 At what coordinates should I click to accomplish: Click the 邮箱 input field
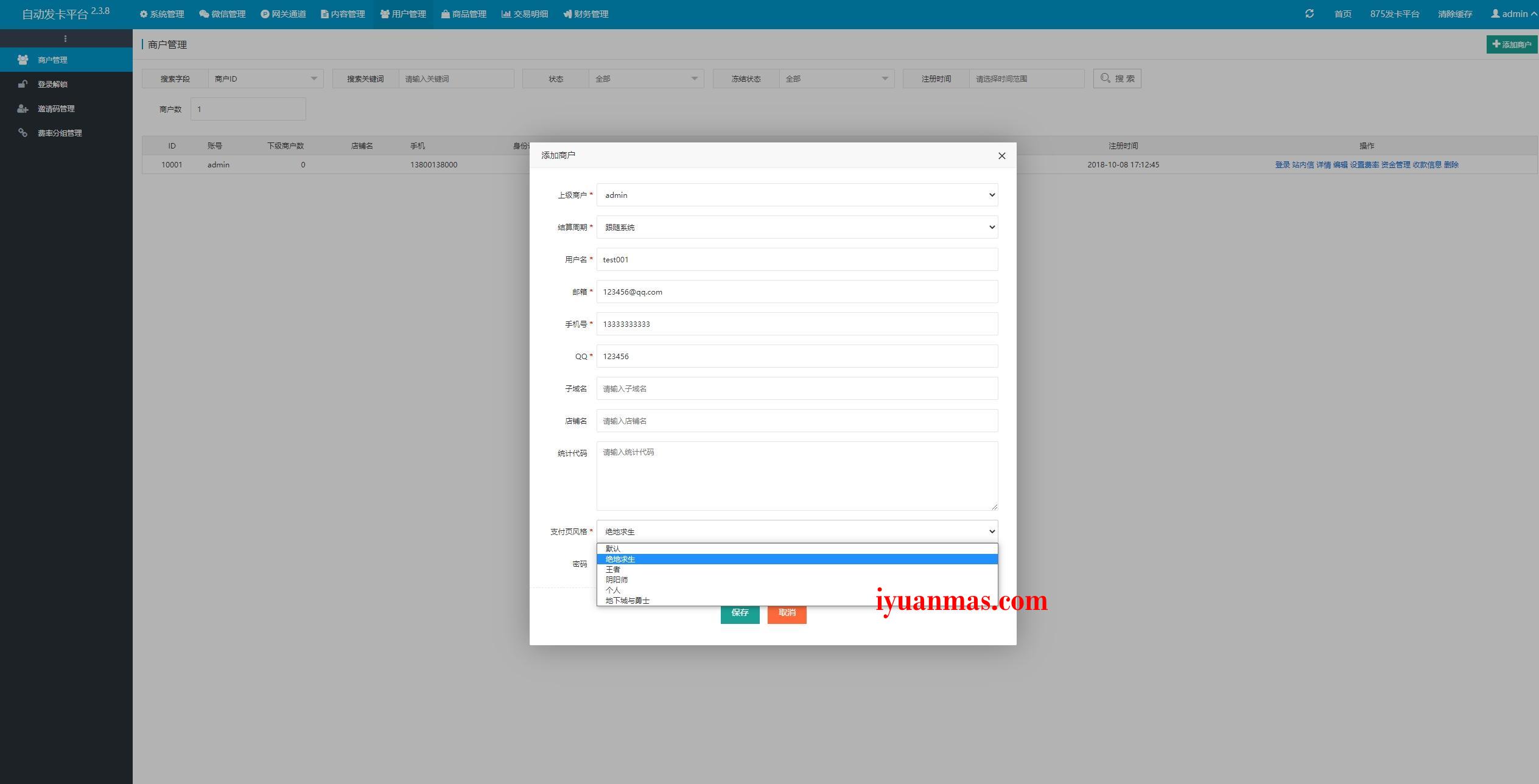click(x=797, y=292)
